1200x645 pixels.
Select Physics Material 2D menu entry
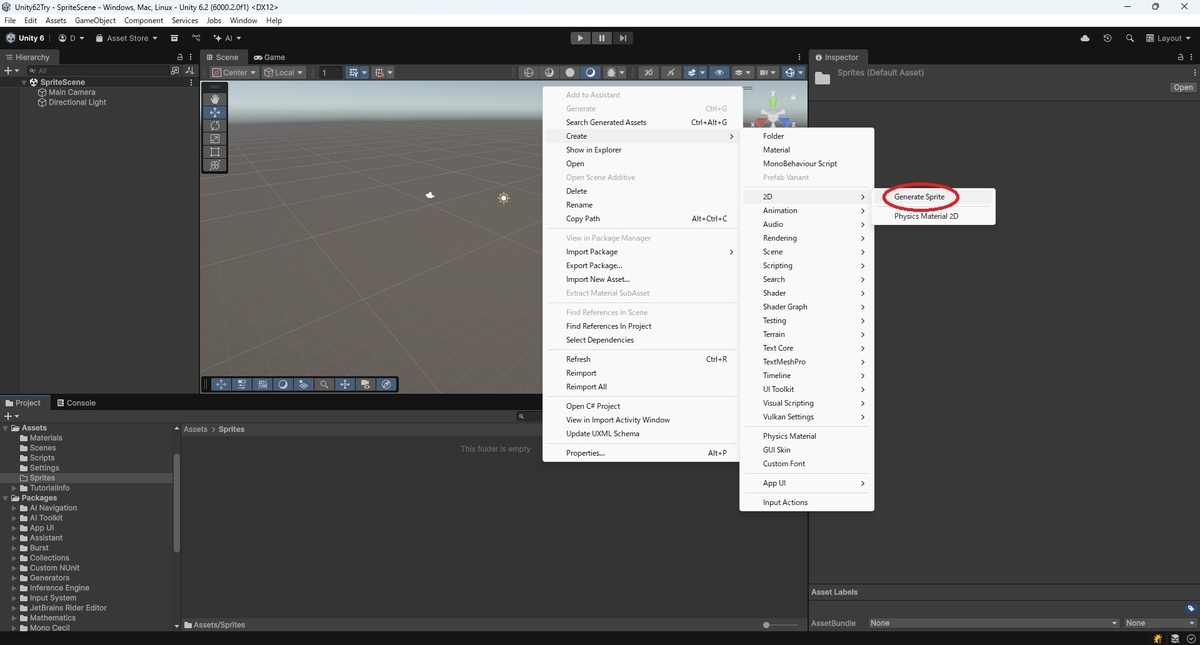tap(926, 216)
